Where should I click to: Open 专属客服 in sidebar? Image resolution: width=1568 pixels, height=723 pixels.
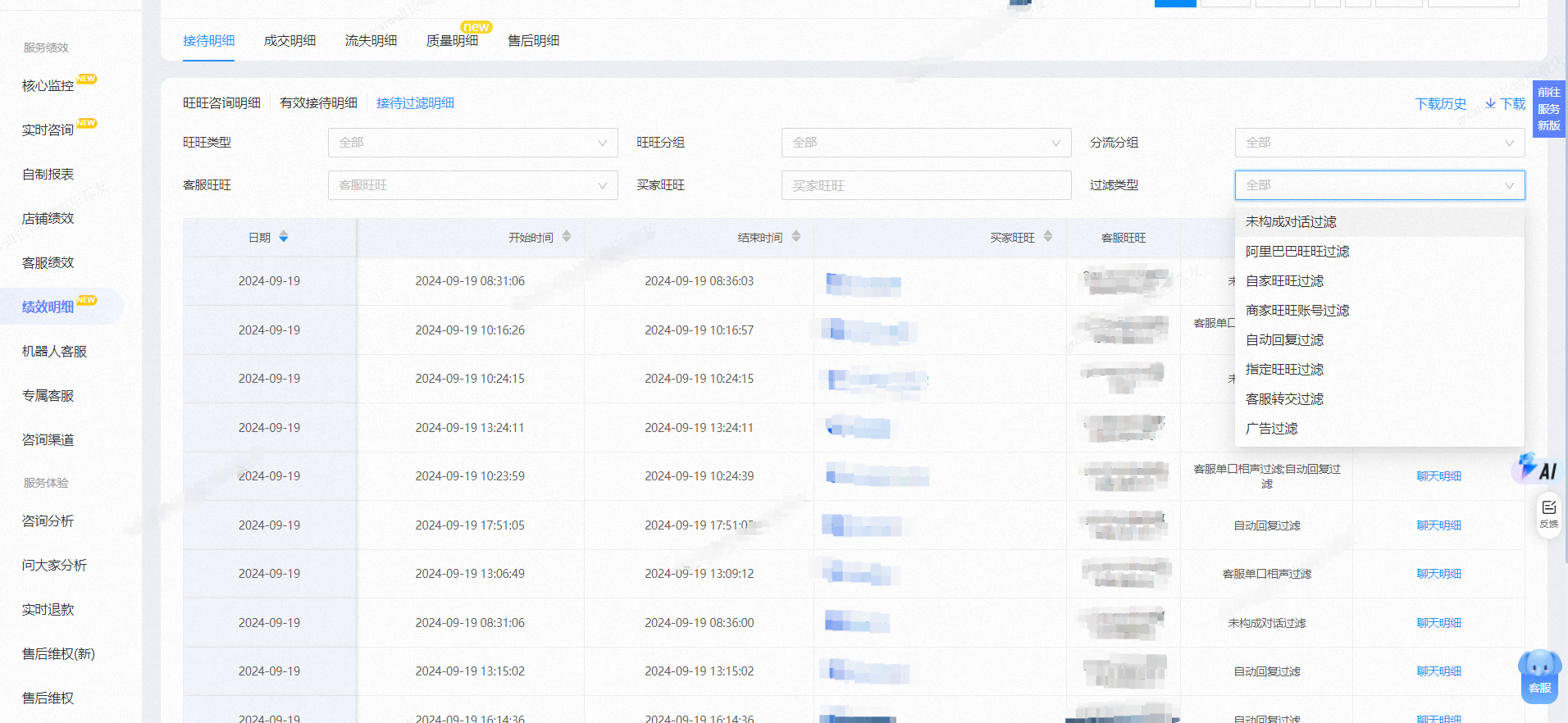pyautogui.click(x=48, y=396)
